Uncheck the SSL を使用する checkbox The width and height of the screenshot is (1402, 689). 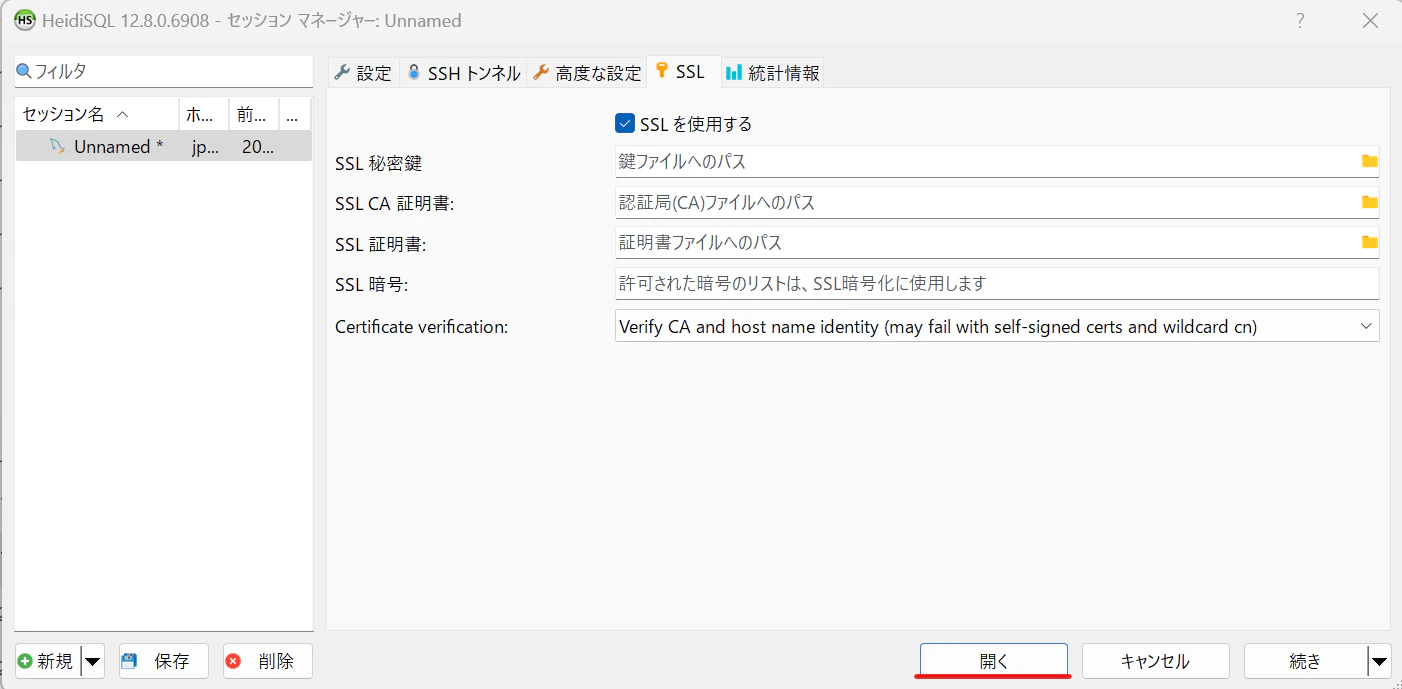tap(625, 124)
